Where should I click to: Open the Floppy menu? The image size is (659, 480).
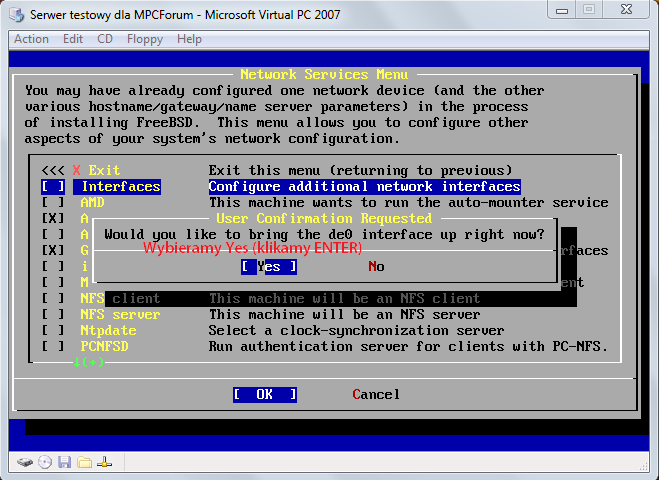tap(145, 39)
